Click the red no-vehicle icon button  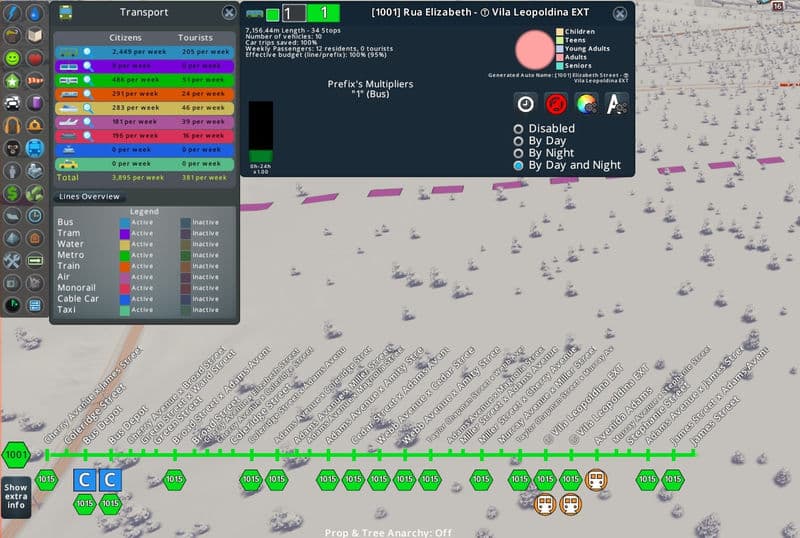(557, 103)
